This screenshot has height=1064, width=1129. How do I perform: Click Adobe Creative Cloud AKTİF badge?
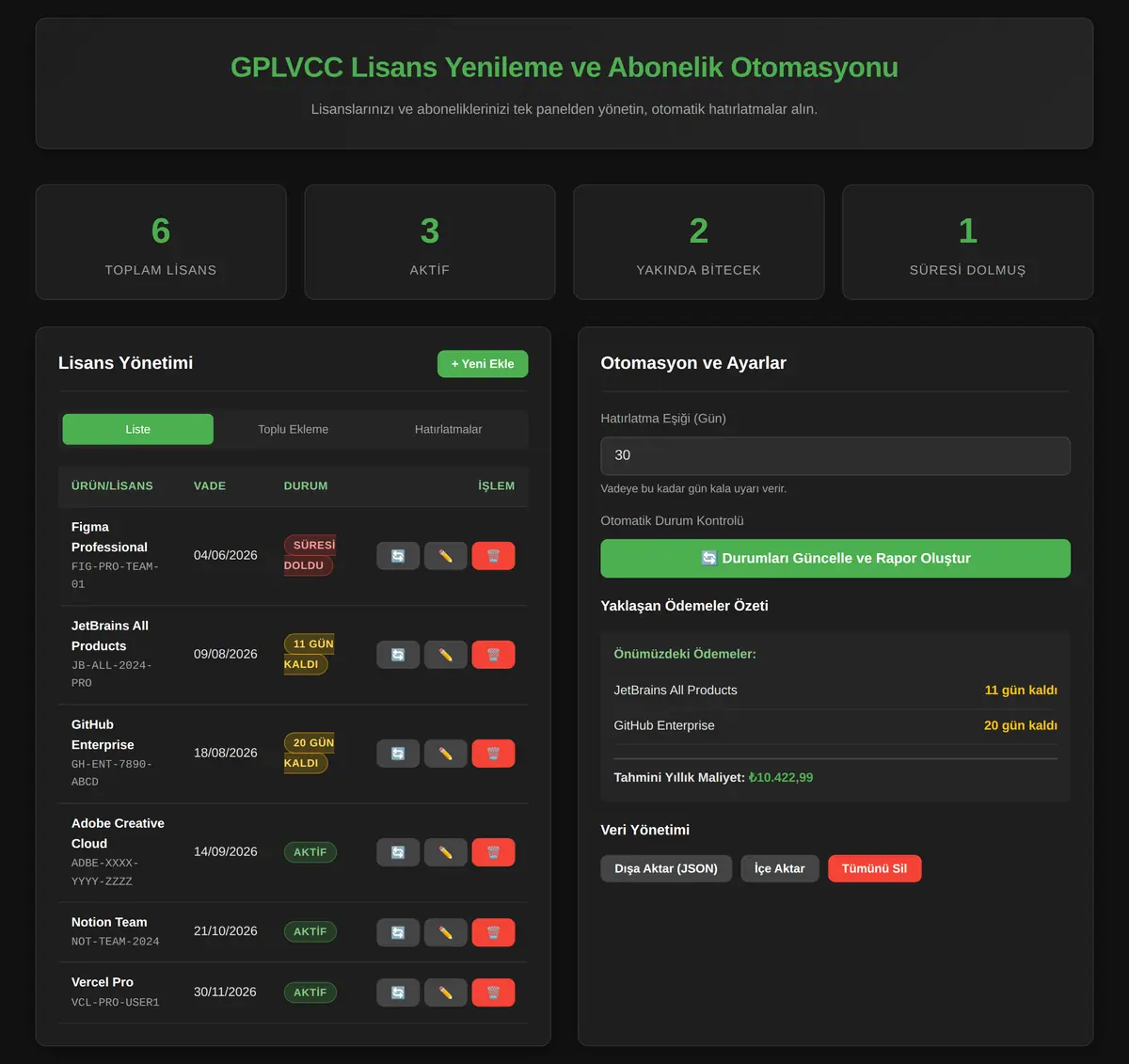pyautogui.click(x=310, y=852)
